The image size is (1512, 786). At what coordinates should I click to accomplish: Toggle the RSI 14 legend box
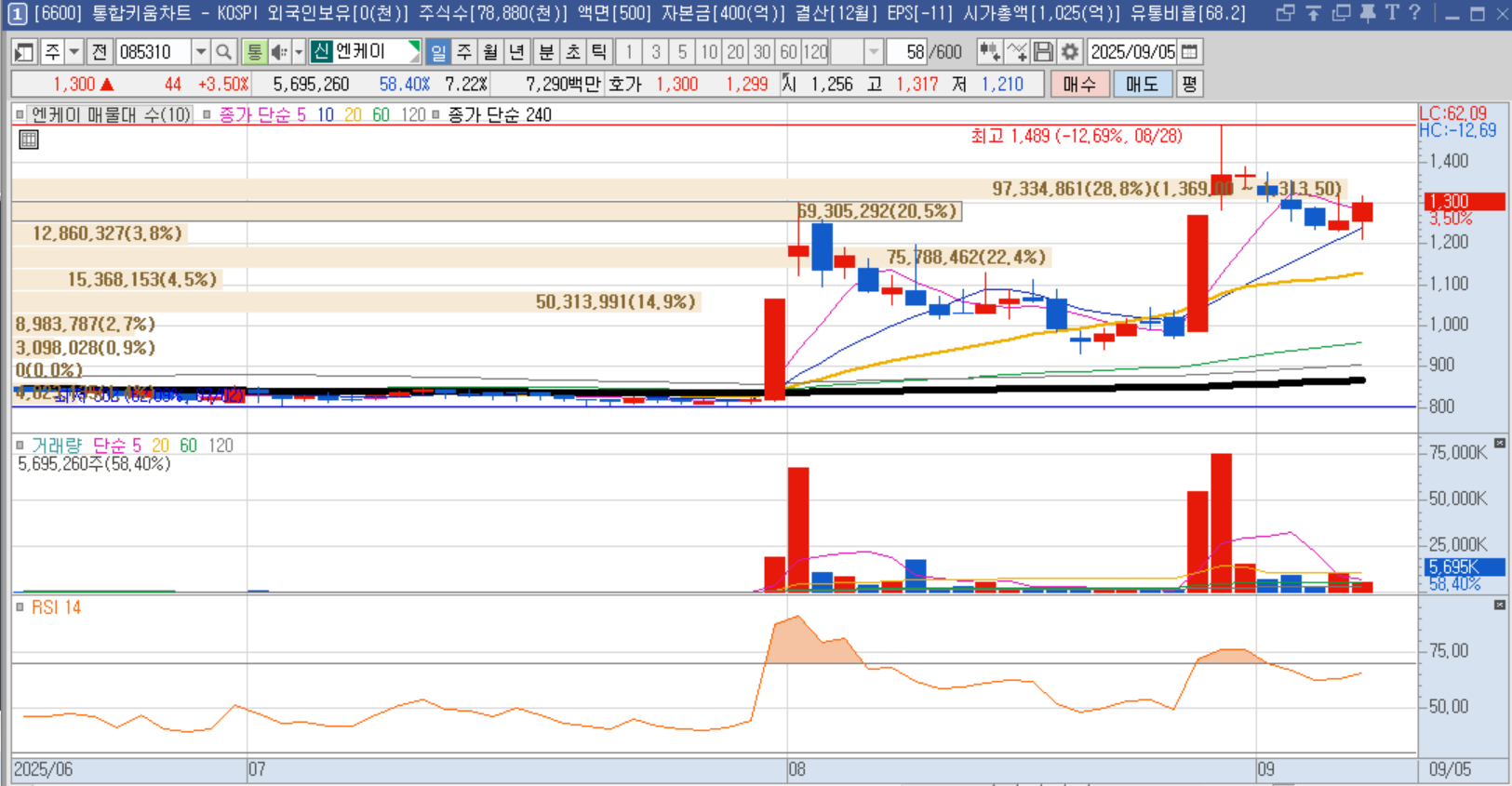[x=20, y=606]
